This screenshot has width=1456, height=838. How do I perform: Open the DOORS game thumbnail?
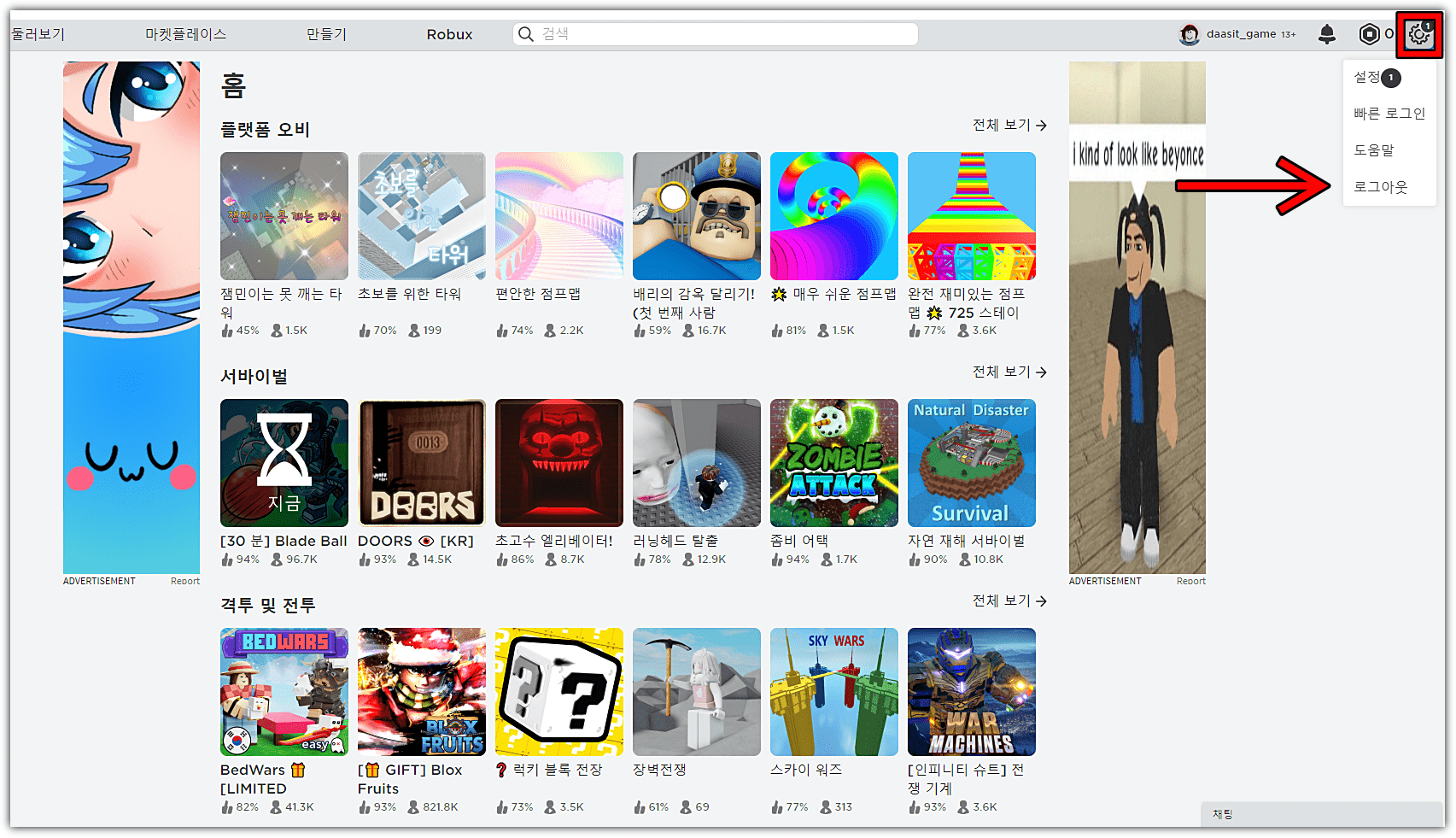pyautogui.click(x=422, y=463)
